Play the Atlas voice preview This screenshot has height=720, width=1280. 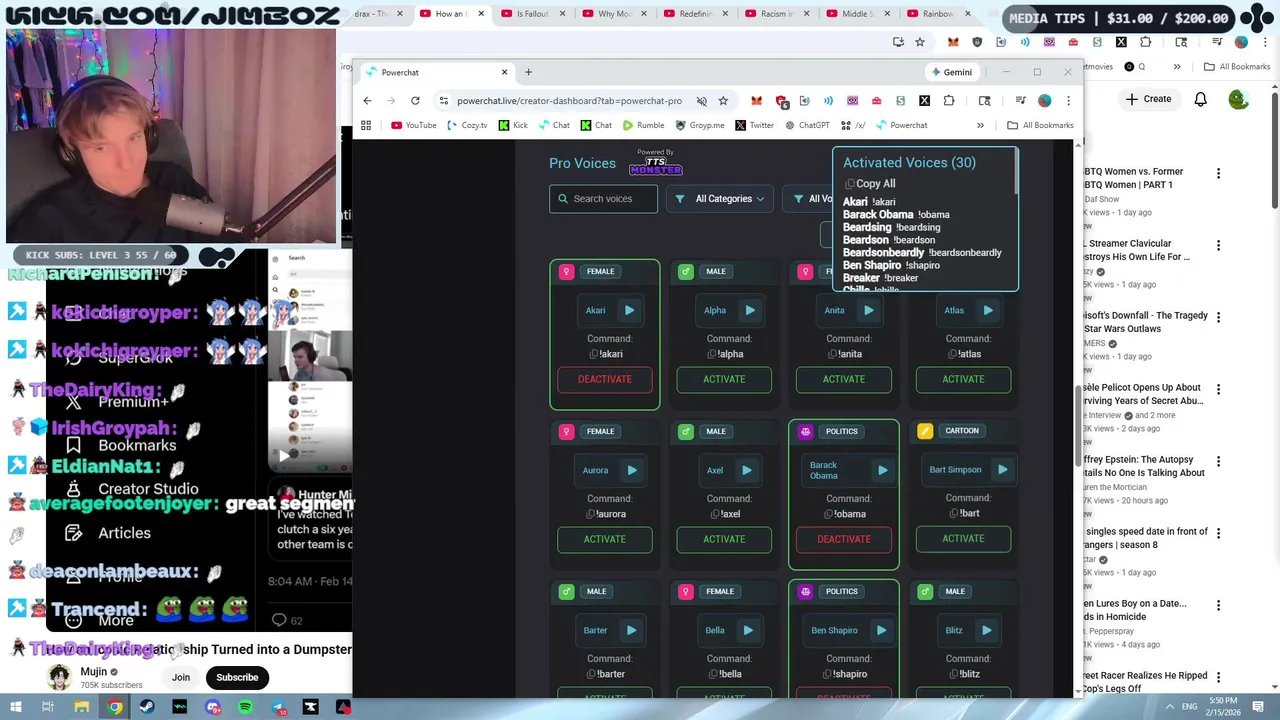click(987, 310)
